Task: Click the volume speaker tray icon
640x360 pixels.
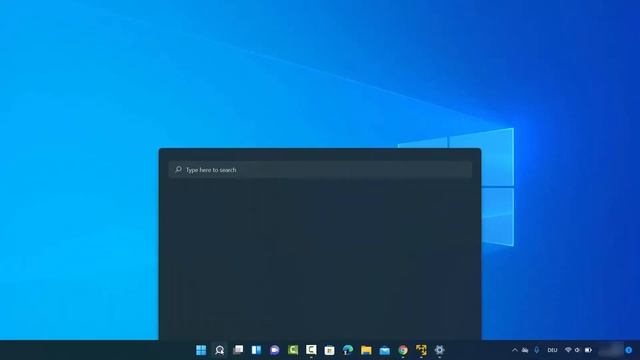Action: pos(577,350)
